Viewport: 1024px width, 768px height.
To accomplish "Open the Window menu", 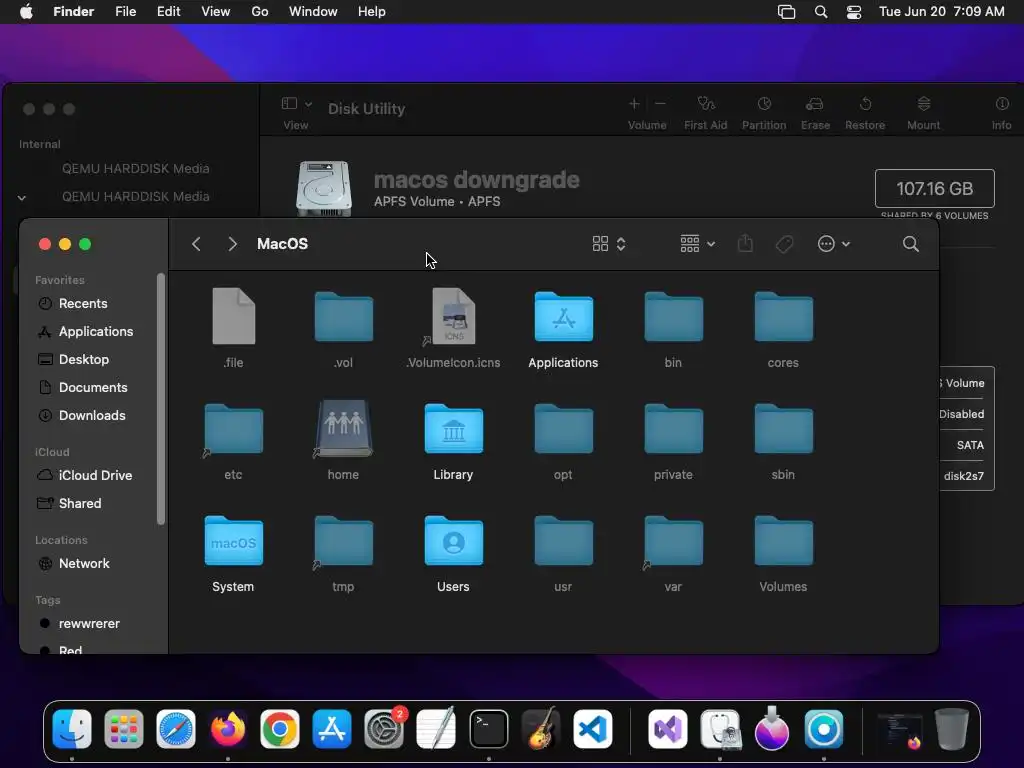I will coord(313,12).
